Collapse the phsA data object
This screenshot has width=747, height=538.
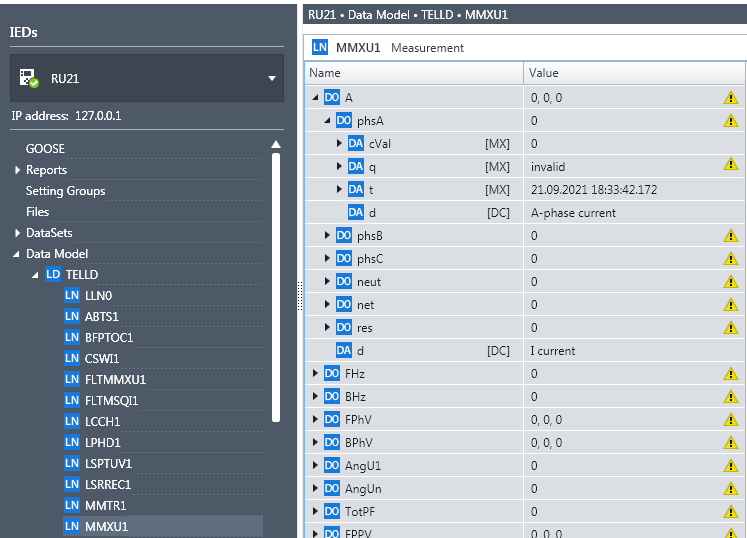tap(328, 121)
